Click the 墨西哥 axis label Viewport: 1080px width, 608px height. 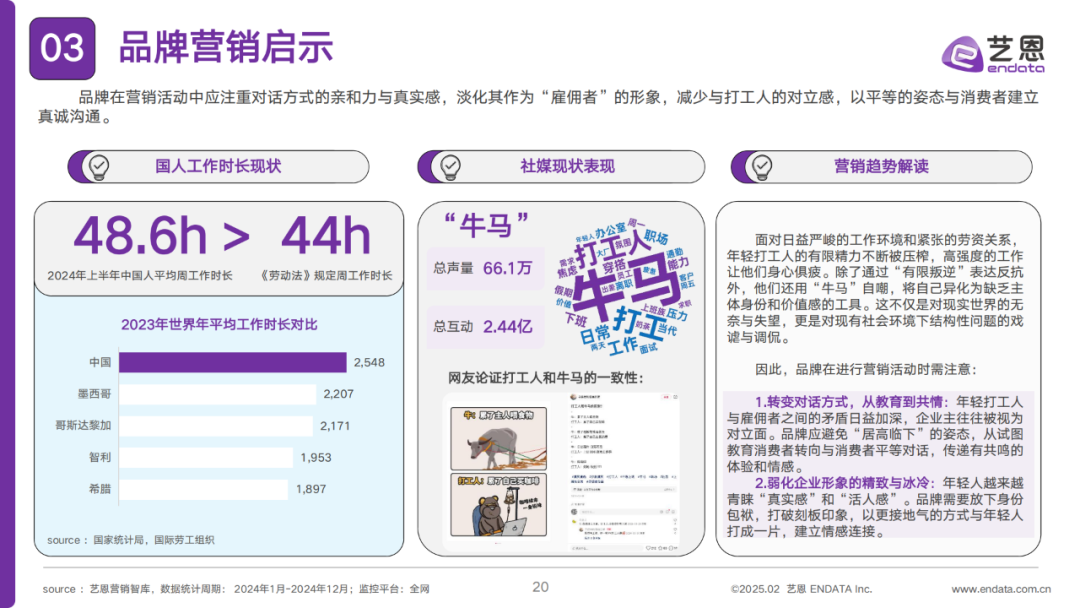(x=94, y=394)
